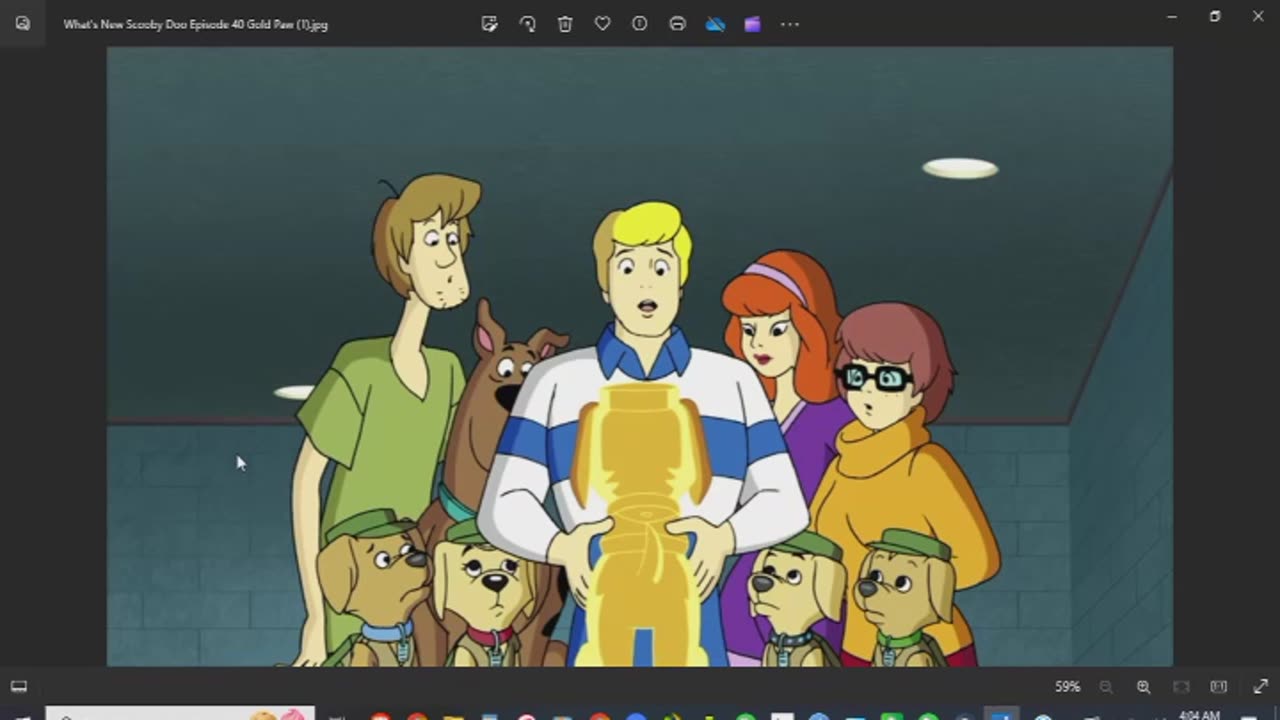The image size is (1280, 720).
Task: Open Clipchamp video editor icon
Action: click(752, 24)
